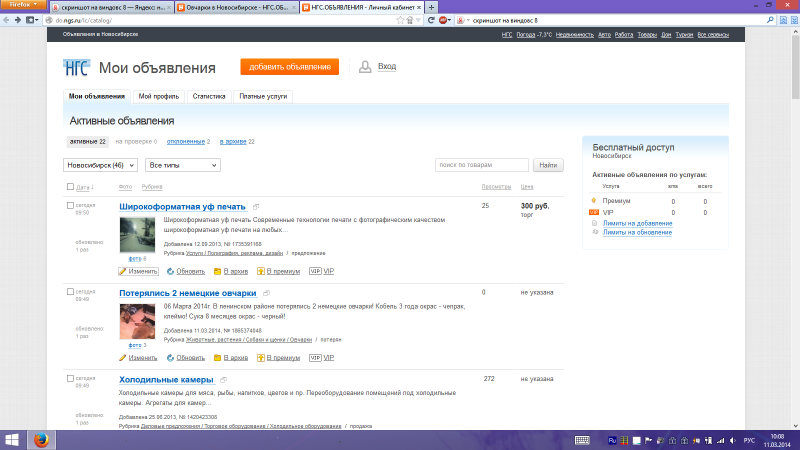
Task: Click premium icon for the shepherds ad
Action: coord(261,357)
